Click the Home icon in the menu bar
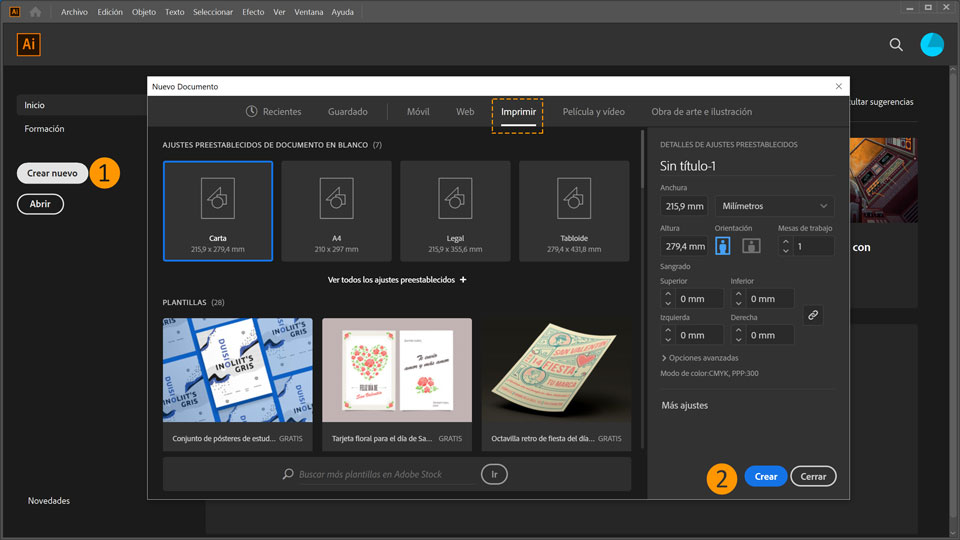Image resolution: width=960 pixels, height=540 pixels. click(36, 12)
